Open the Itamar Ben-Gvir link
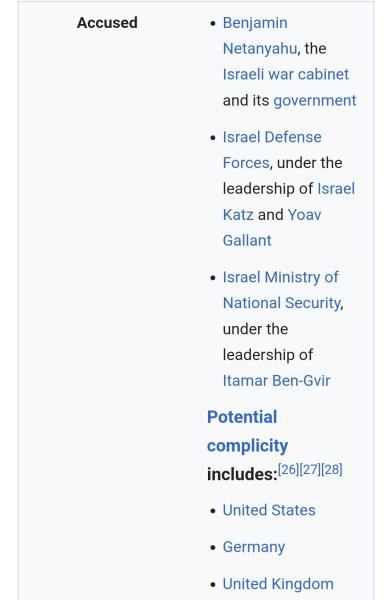The image size is (392, 600). click(276, 381)
